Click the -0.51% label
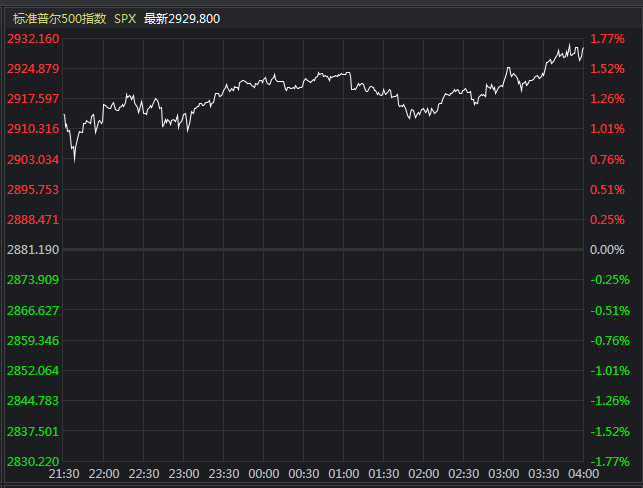The height and width of the screenshot is (488, 643). click(610, 310)
